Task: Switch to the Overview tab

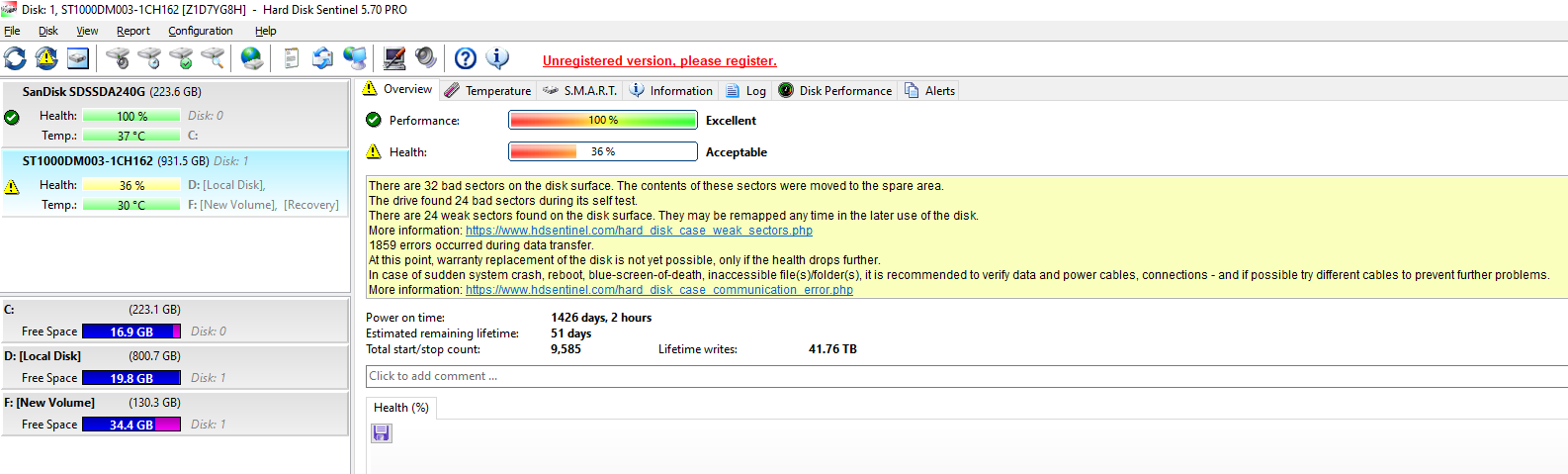Action: pos(397,89)
